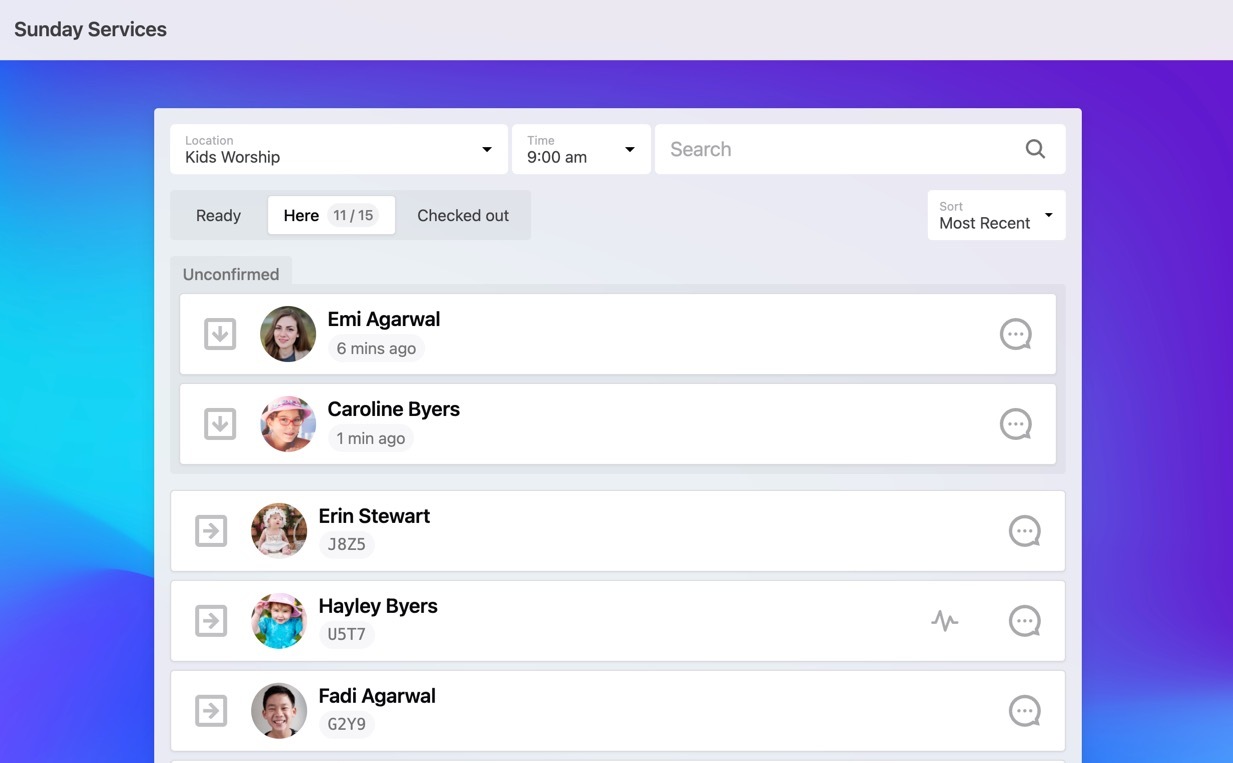
Task: Click check-out arrow icon for Hayley Byers
Action: click(211, 621)
